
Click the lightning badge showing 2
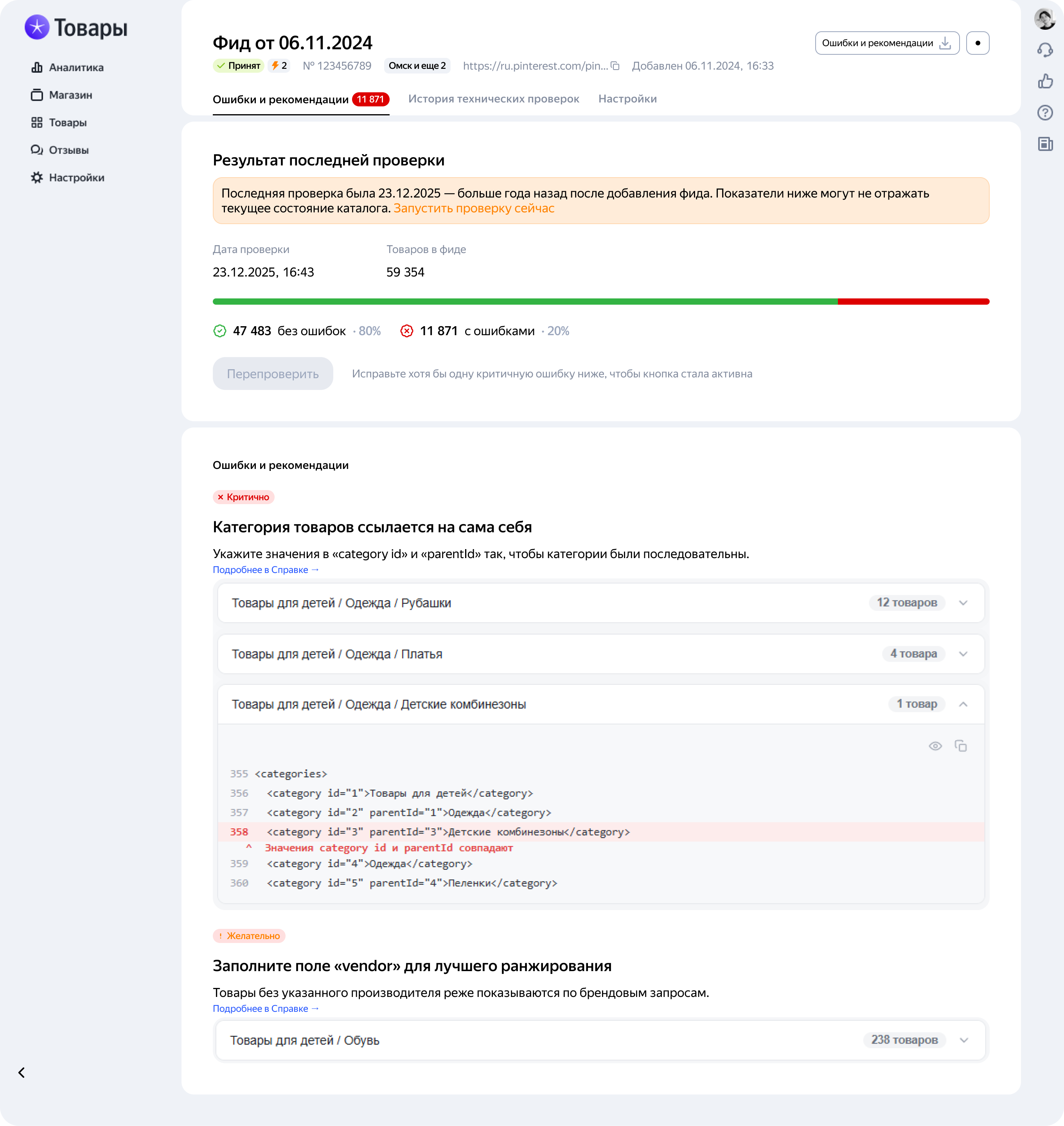(x=279, y=66)
